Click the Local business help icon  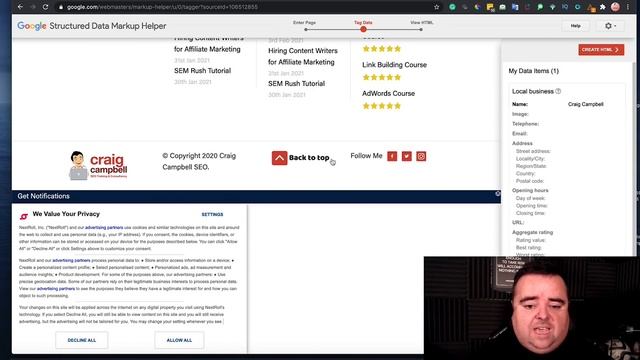[558, 91]
